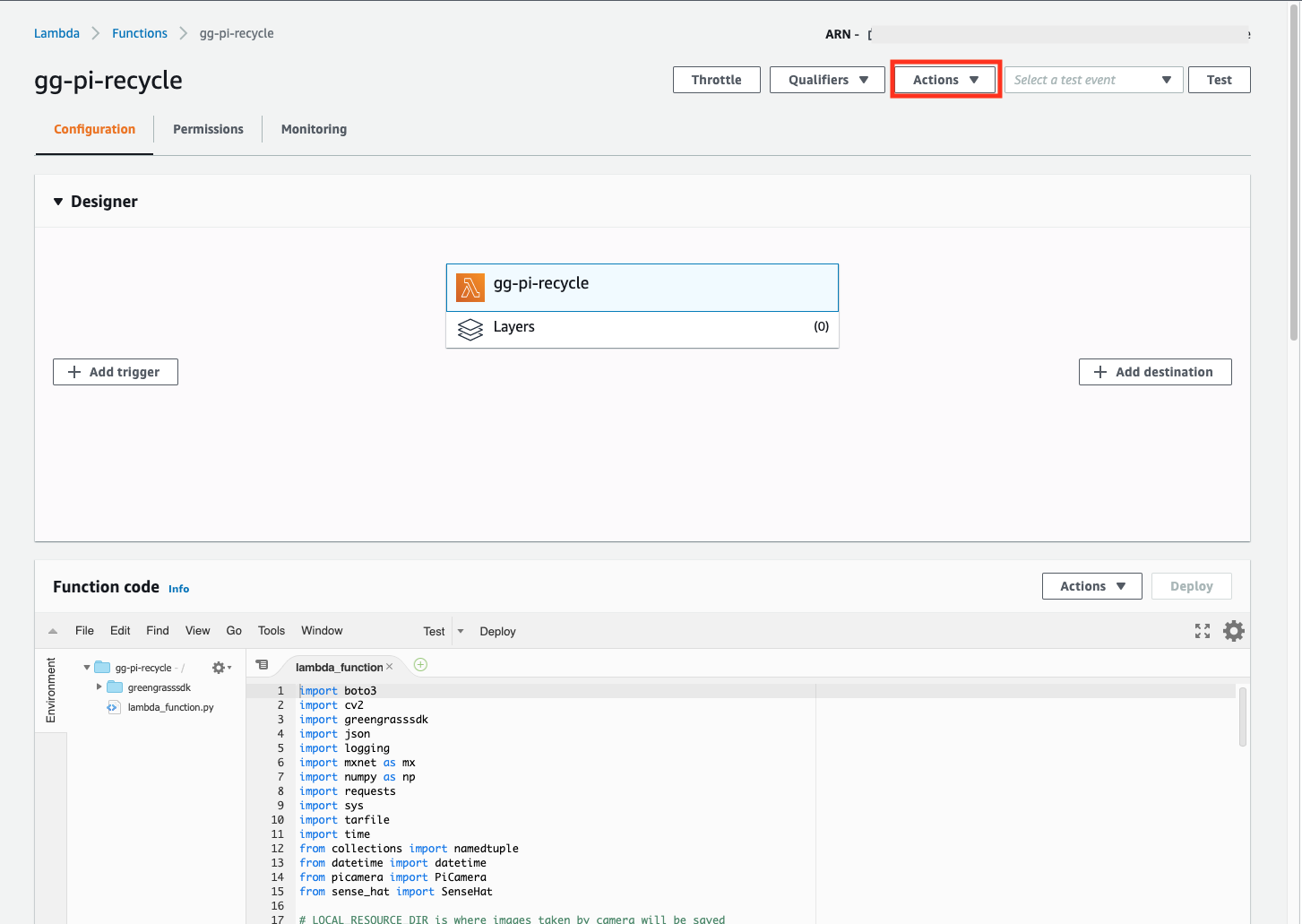Select greengrasssdk folder in file tree

159,687
